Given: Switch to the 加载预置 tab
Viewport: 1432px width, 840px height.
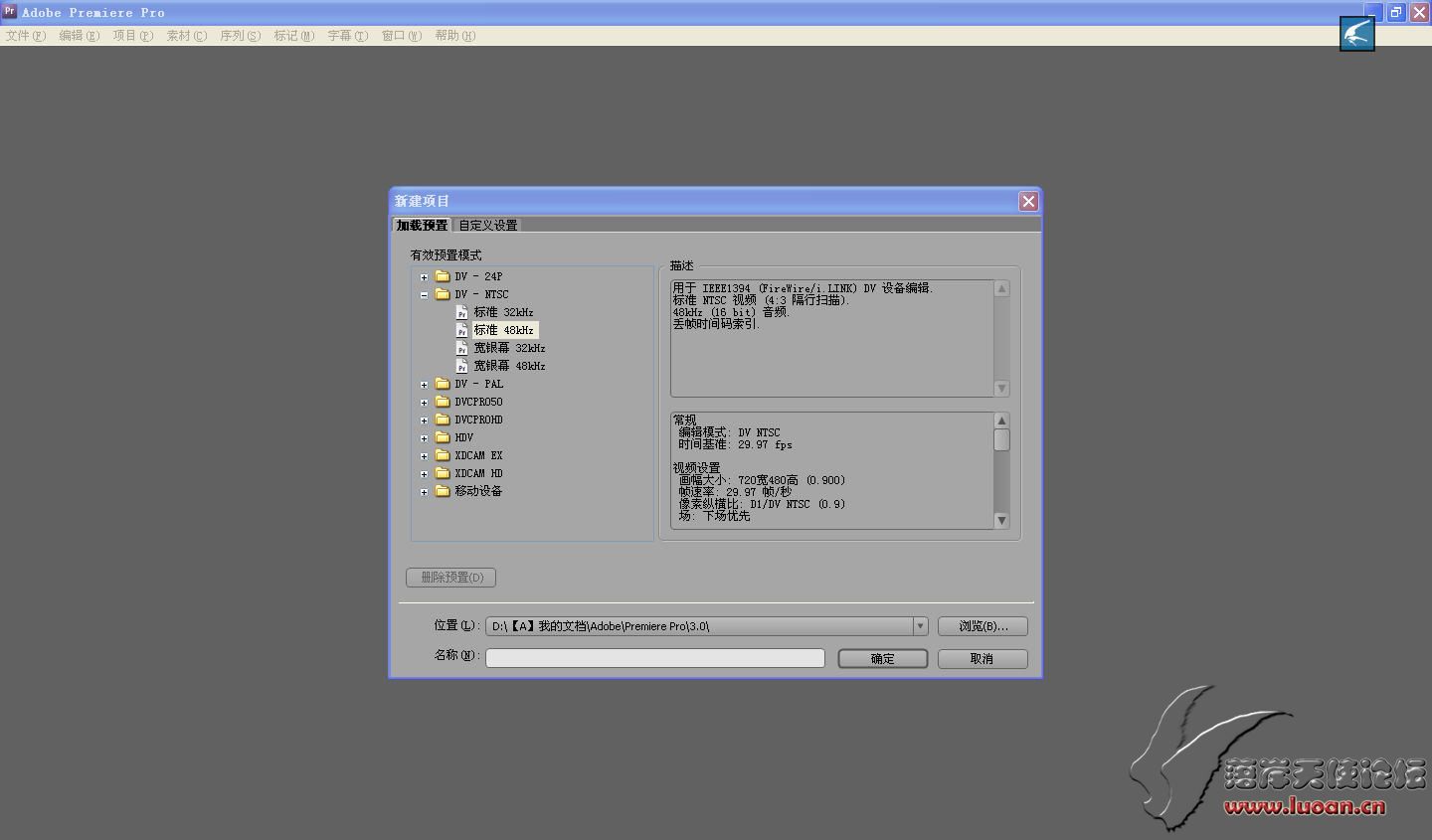Looking at the screenshot, I should pyautogui.click(x=423, y=226).
